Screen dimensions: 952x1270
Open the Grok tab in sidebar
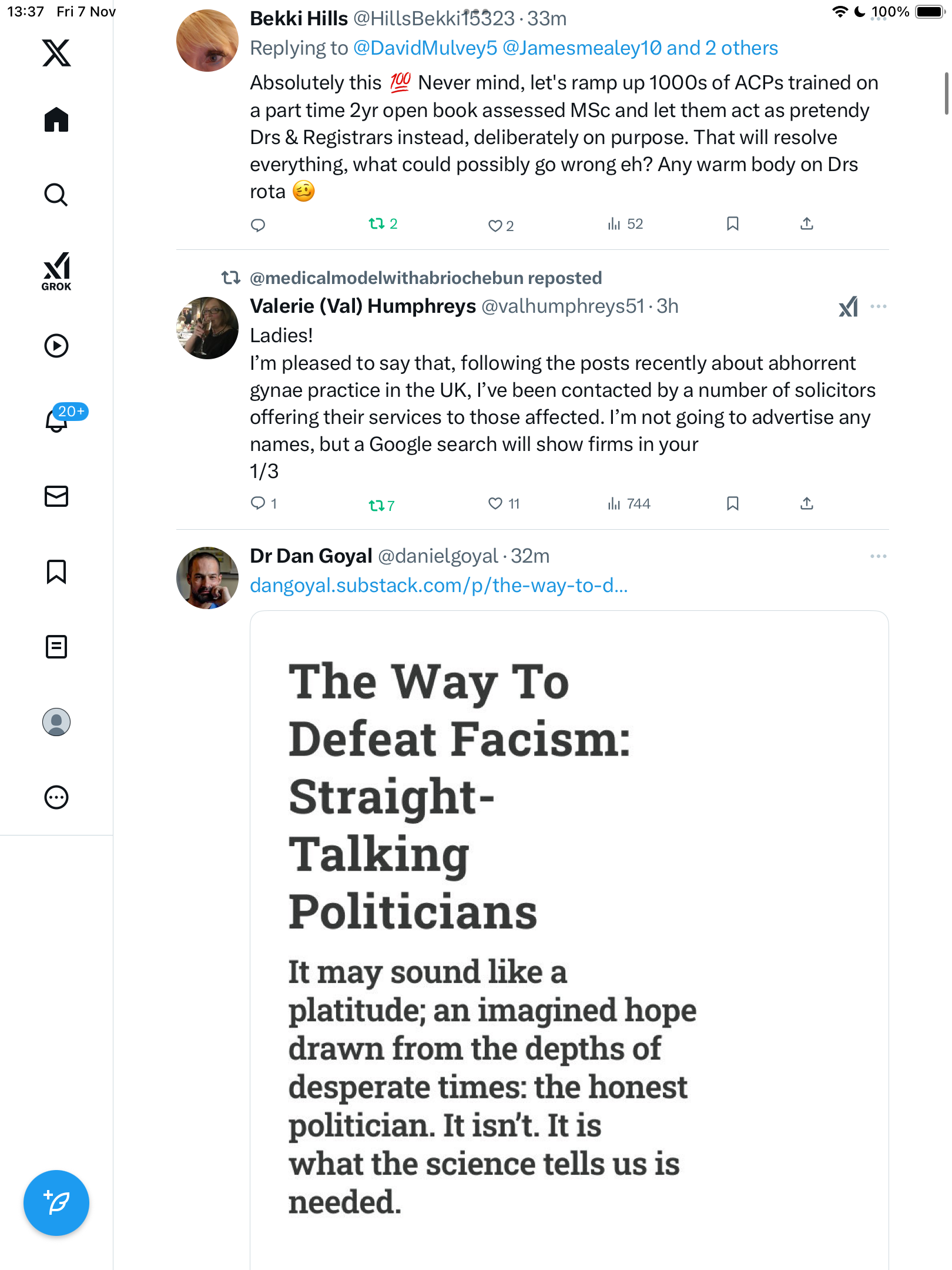click(x=56, y=271)
